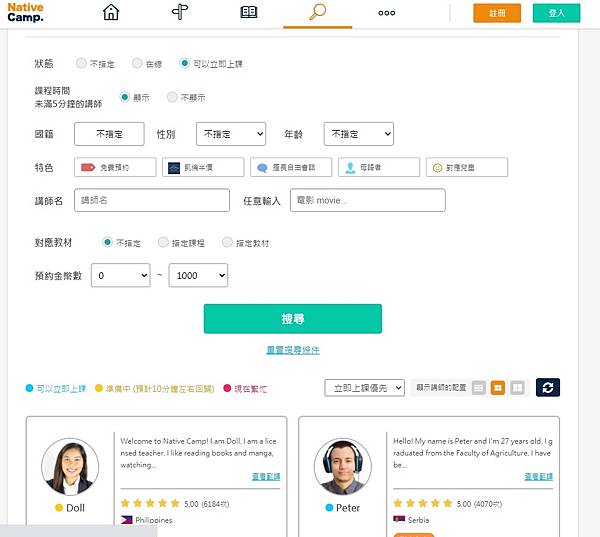Expand the 年齡 age dropdown
This screenshot has height=537, width=600.
(359, 134)
